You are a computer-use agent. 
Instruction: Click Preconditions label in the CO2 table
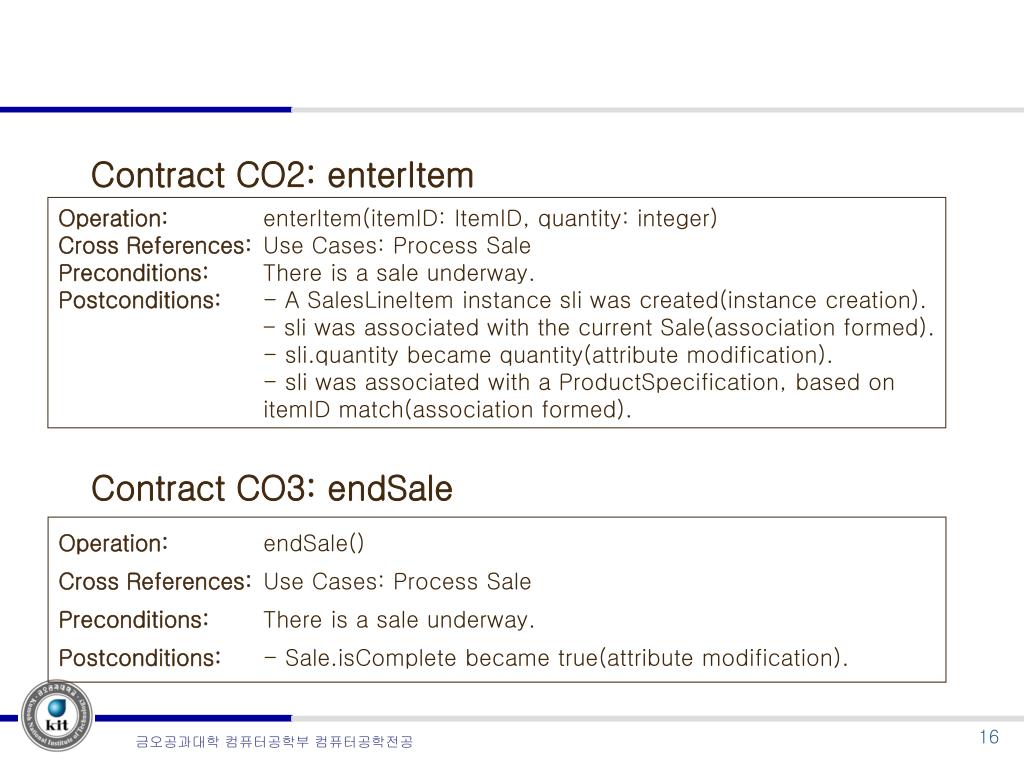point(133,273)
